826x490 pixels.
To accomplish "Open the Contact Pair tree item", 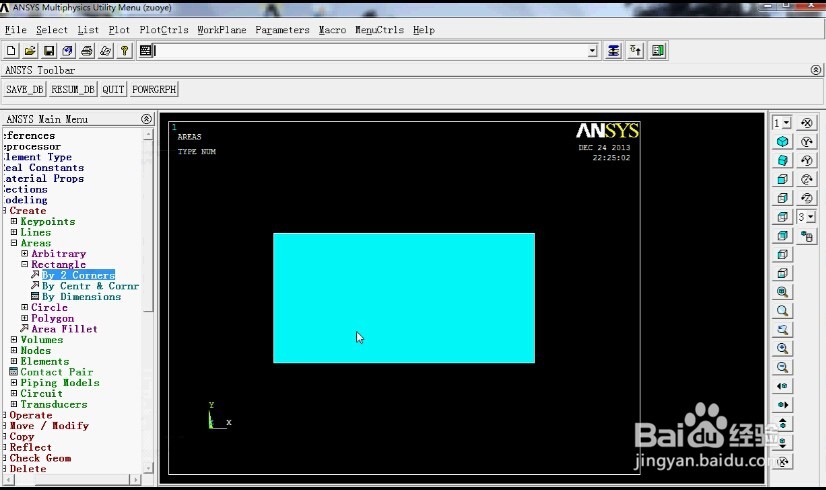I will pyautogui.click(x=56, y=372).
